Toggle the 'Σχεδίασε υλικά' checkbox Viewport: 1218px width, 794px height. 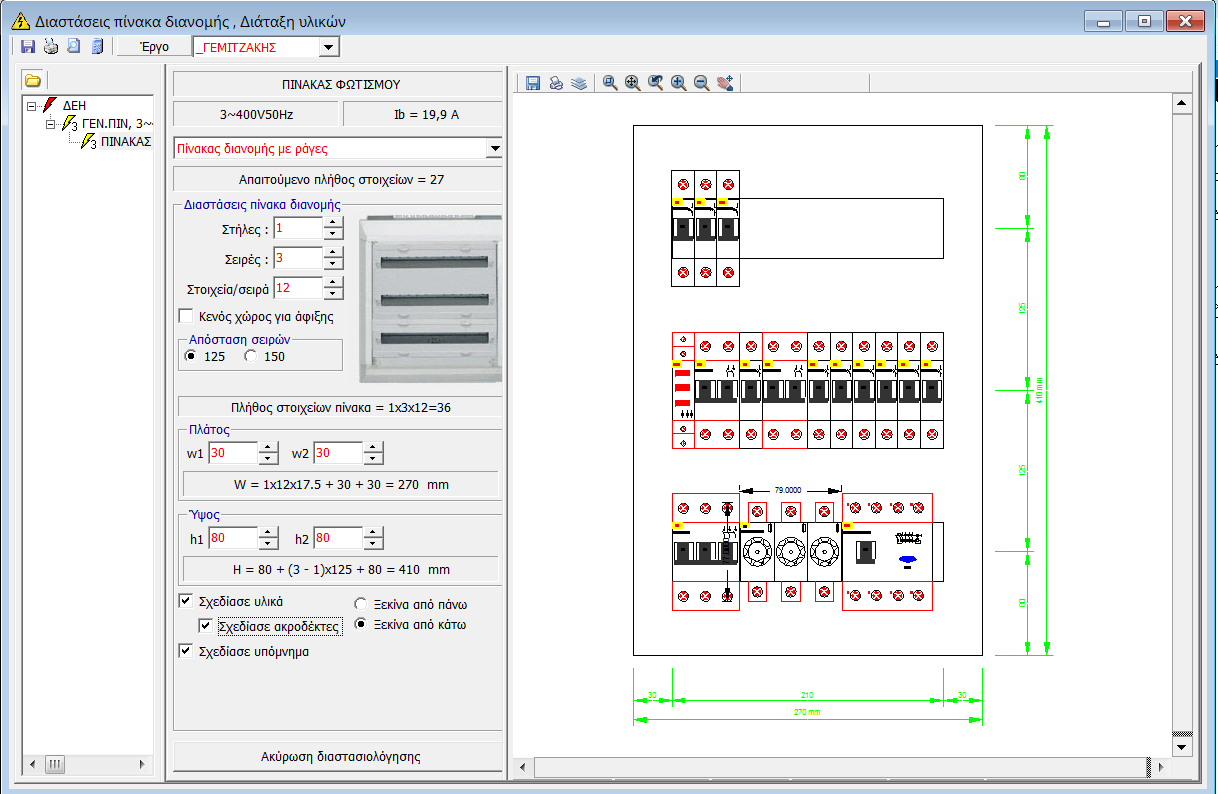point(185,601)
